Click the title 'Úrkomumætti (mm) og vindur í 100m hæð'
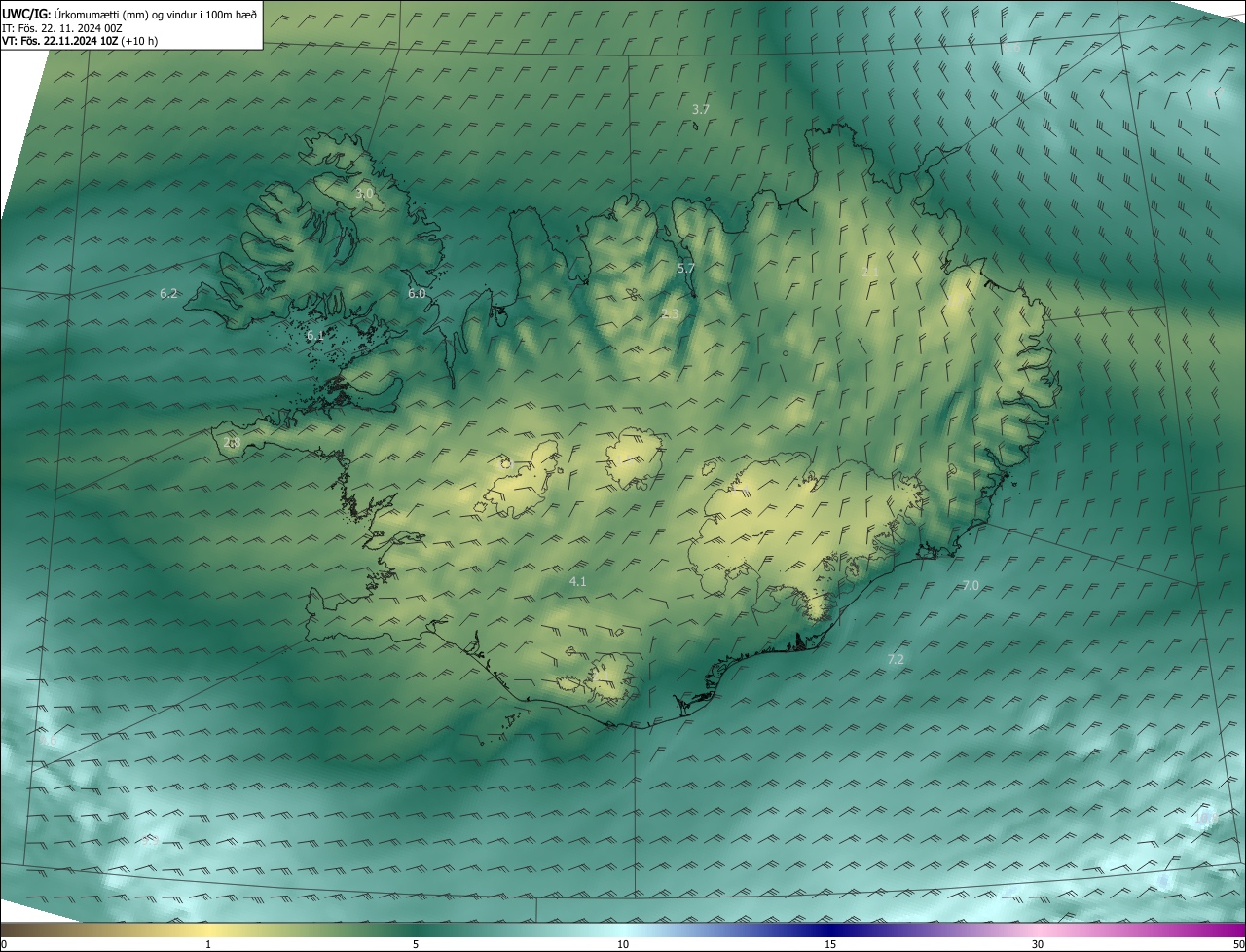Screen dimensions: 1246x952 (x=156, y=14)
